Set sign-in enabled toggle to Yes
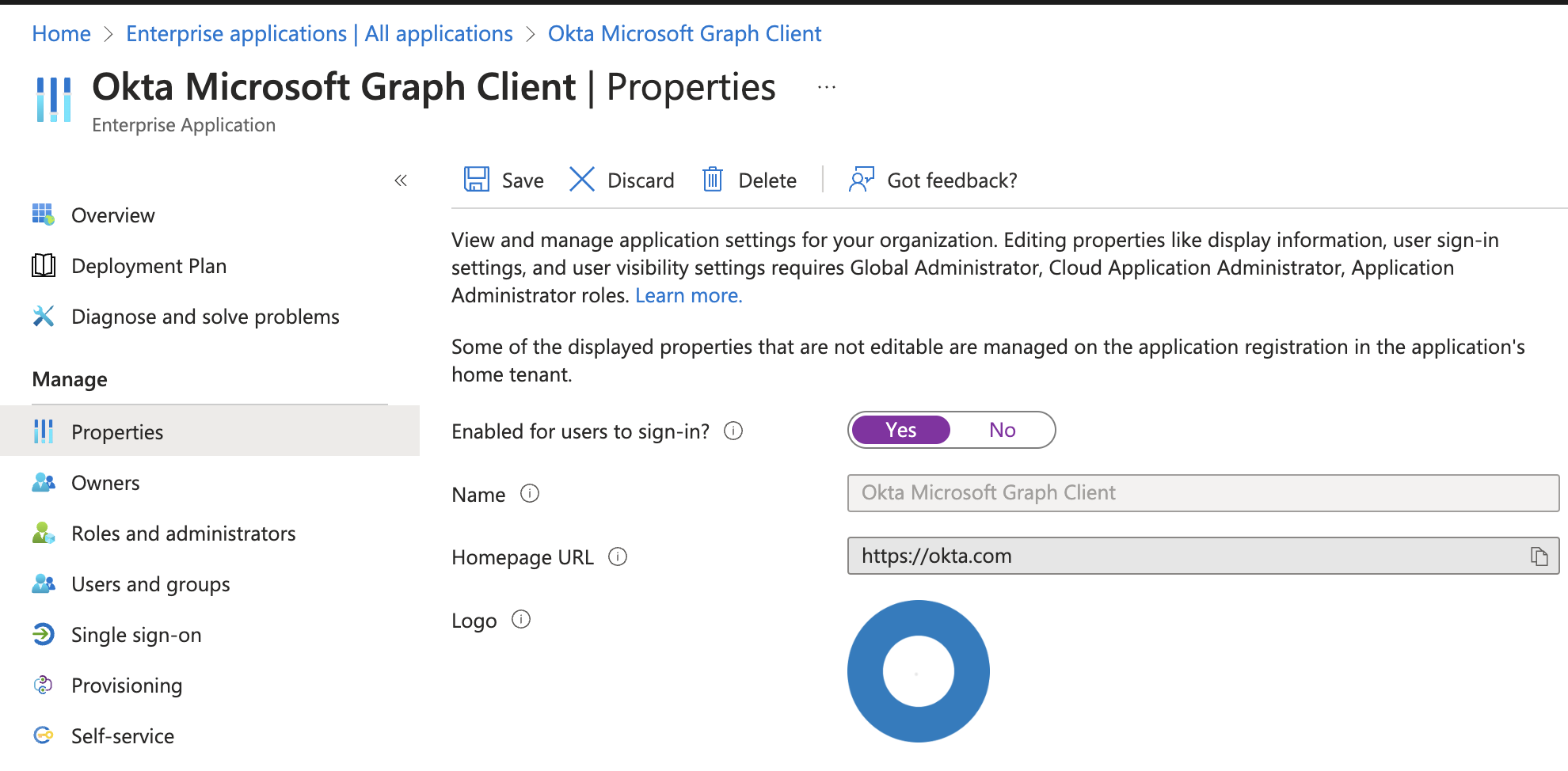1568x771 pixels. [901, 430]
